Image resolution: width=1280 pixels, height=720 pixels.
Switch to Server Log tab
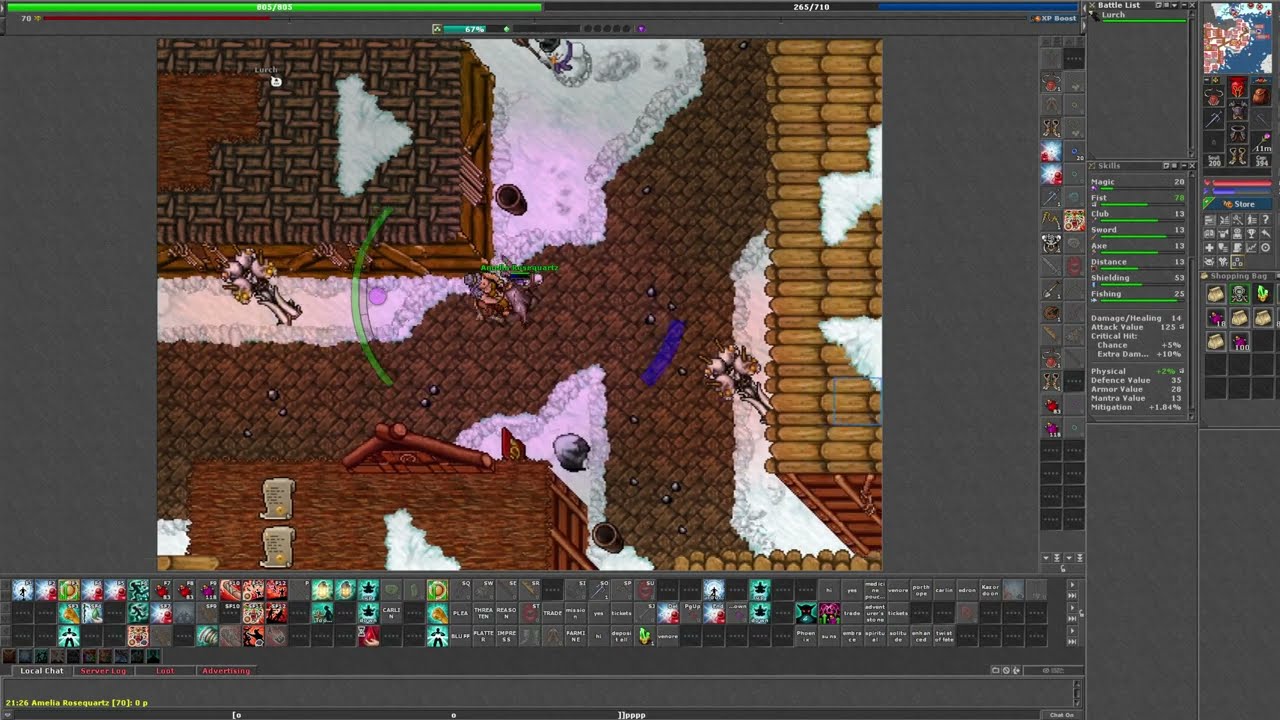tap(104, 671)
